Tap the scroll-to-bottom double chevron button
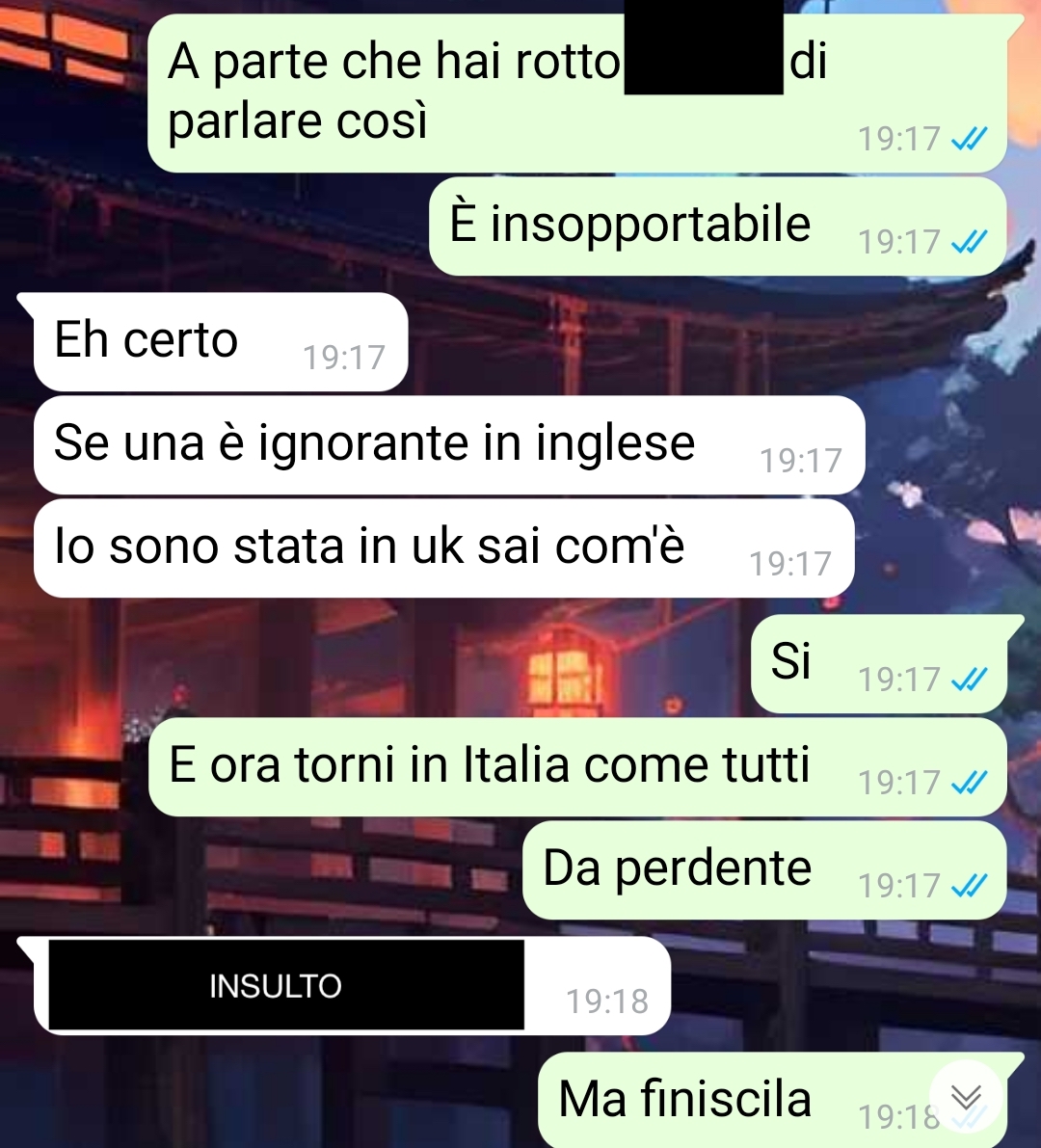This screenshot has width=1041, height=1148. [x=966, y=1097]
